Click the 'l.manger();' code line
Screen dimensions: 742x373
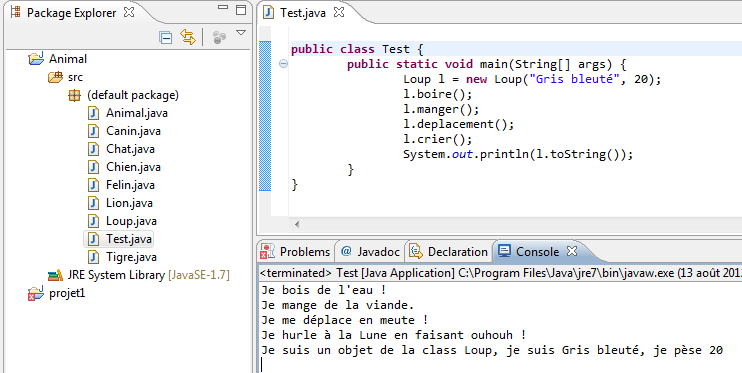[x=441, y=109]
